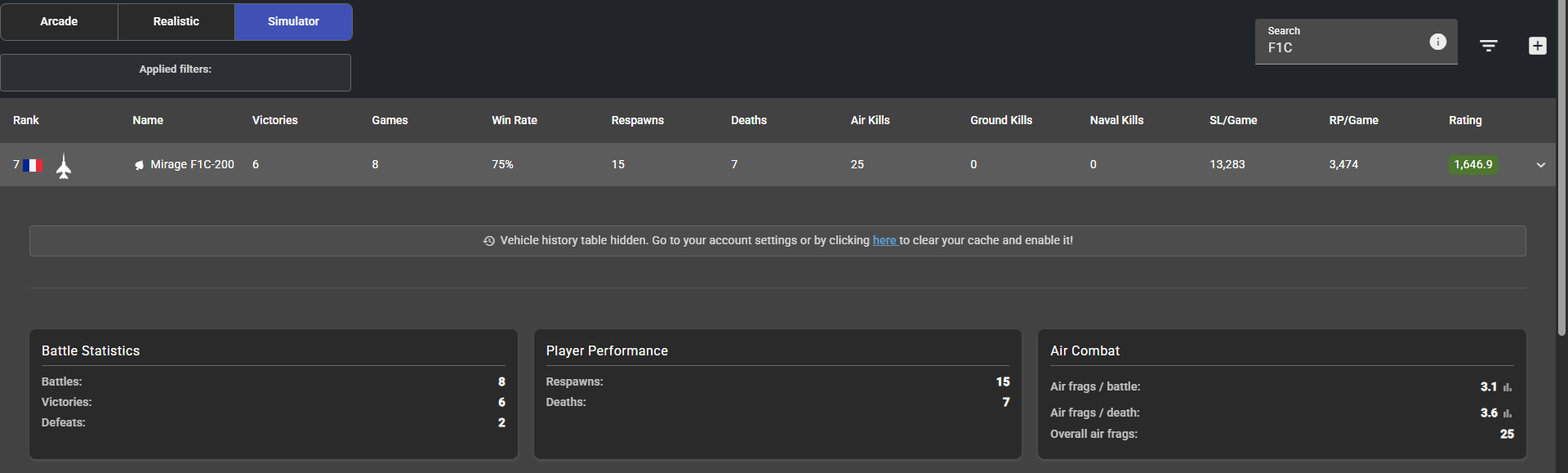Click the Search input field containing F1C
The image size is (1568, 473).
tap(1339, 47)
